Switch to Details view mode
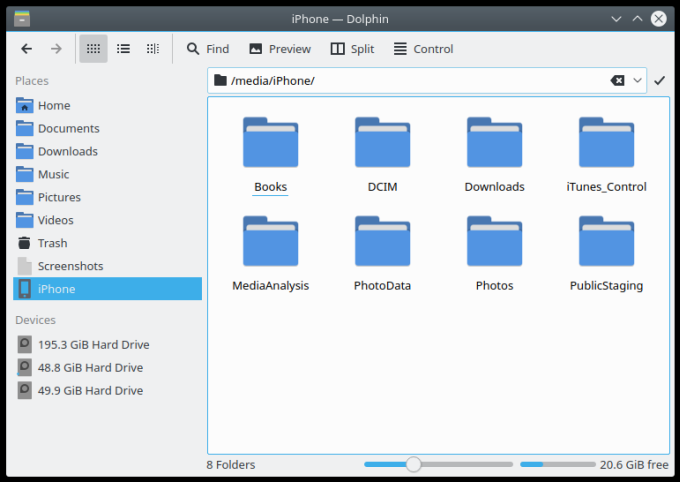680x482 pixels. pyautogui.click(x=152, y=49)
